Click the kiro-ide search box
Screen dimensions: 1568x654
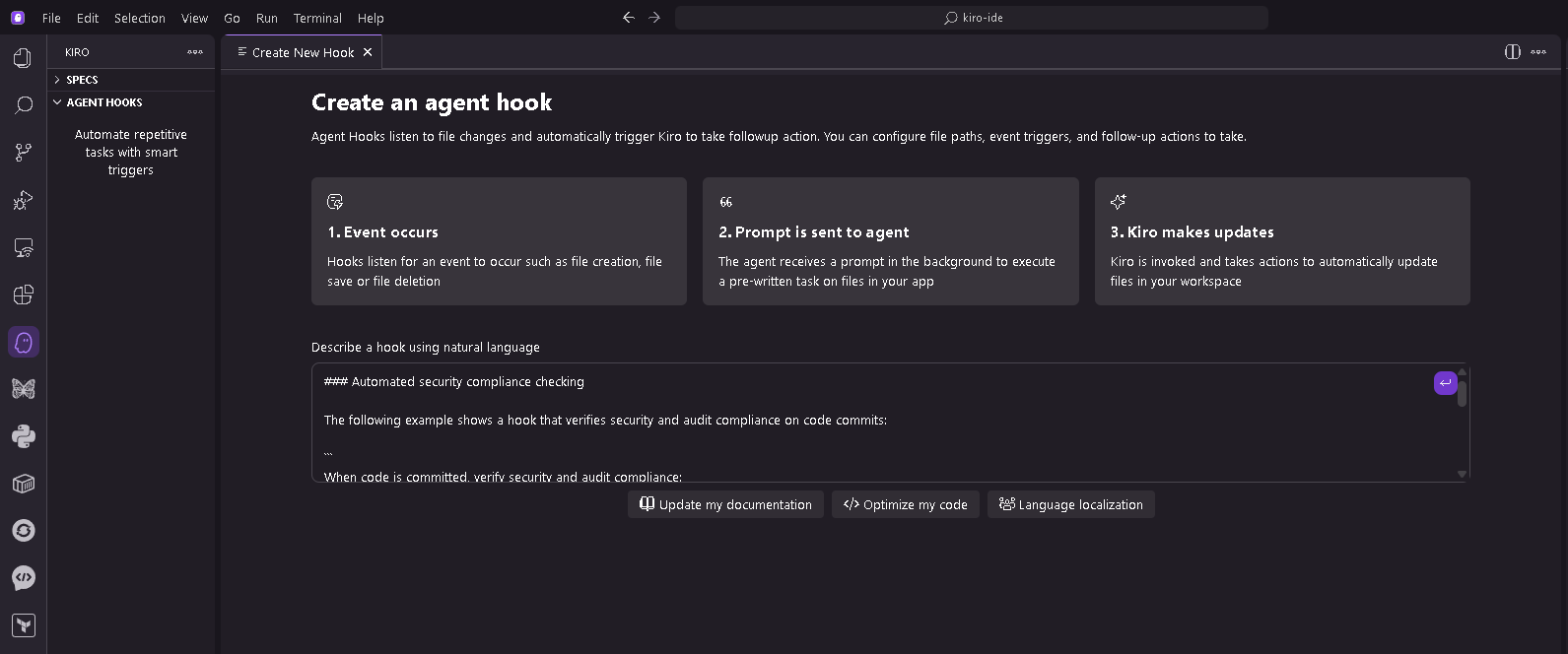972,18
